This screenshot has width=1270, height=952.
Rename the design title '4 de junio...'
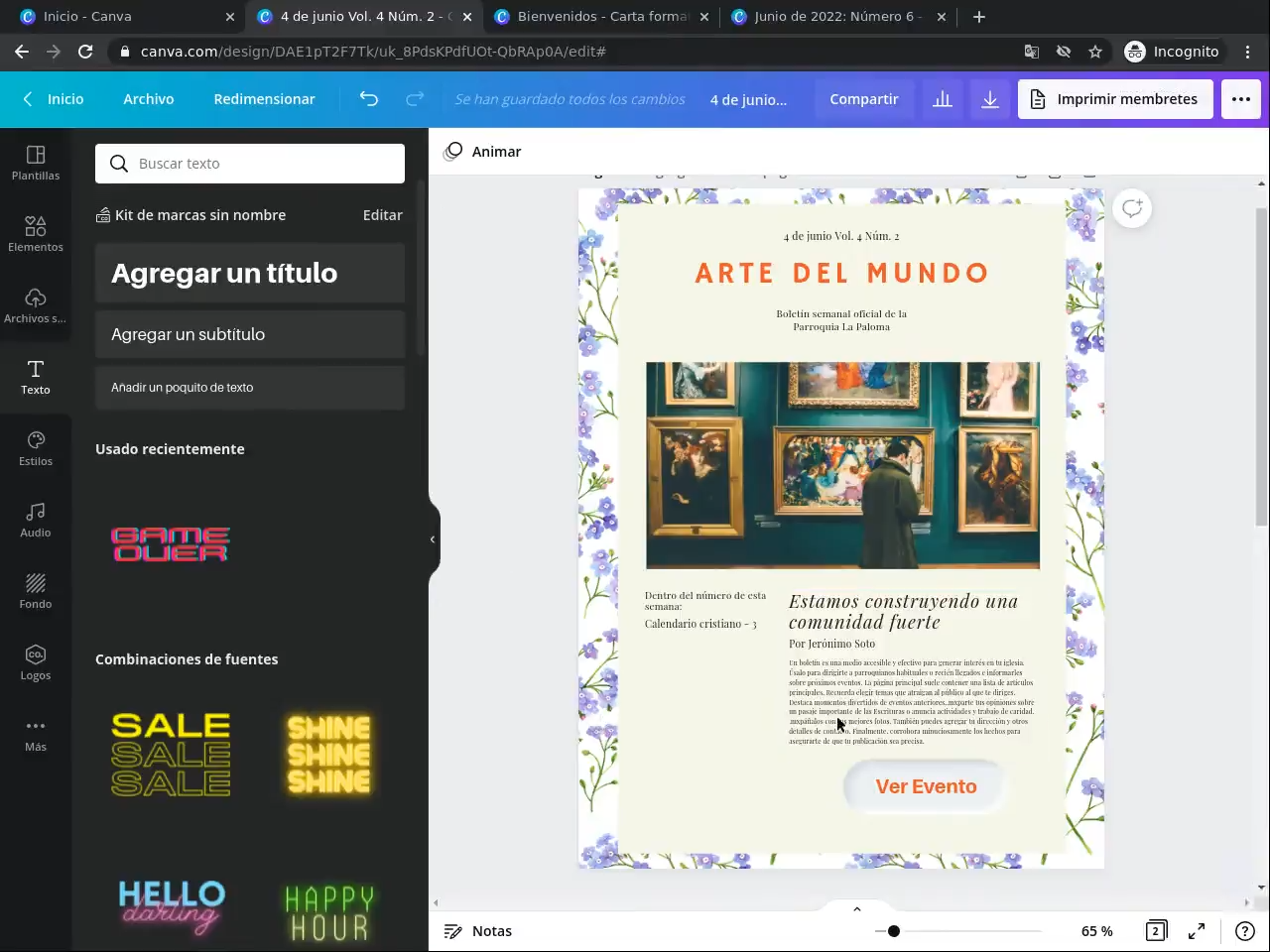748,99
